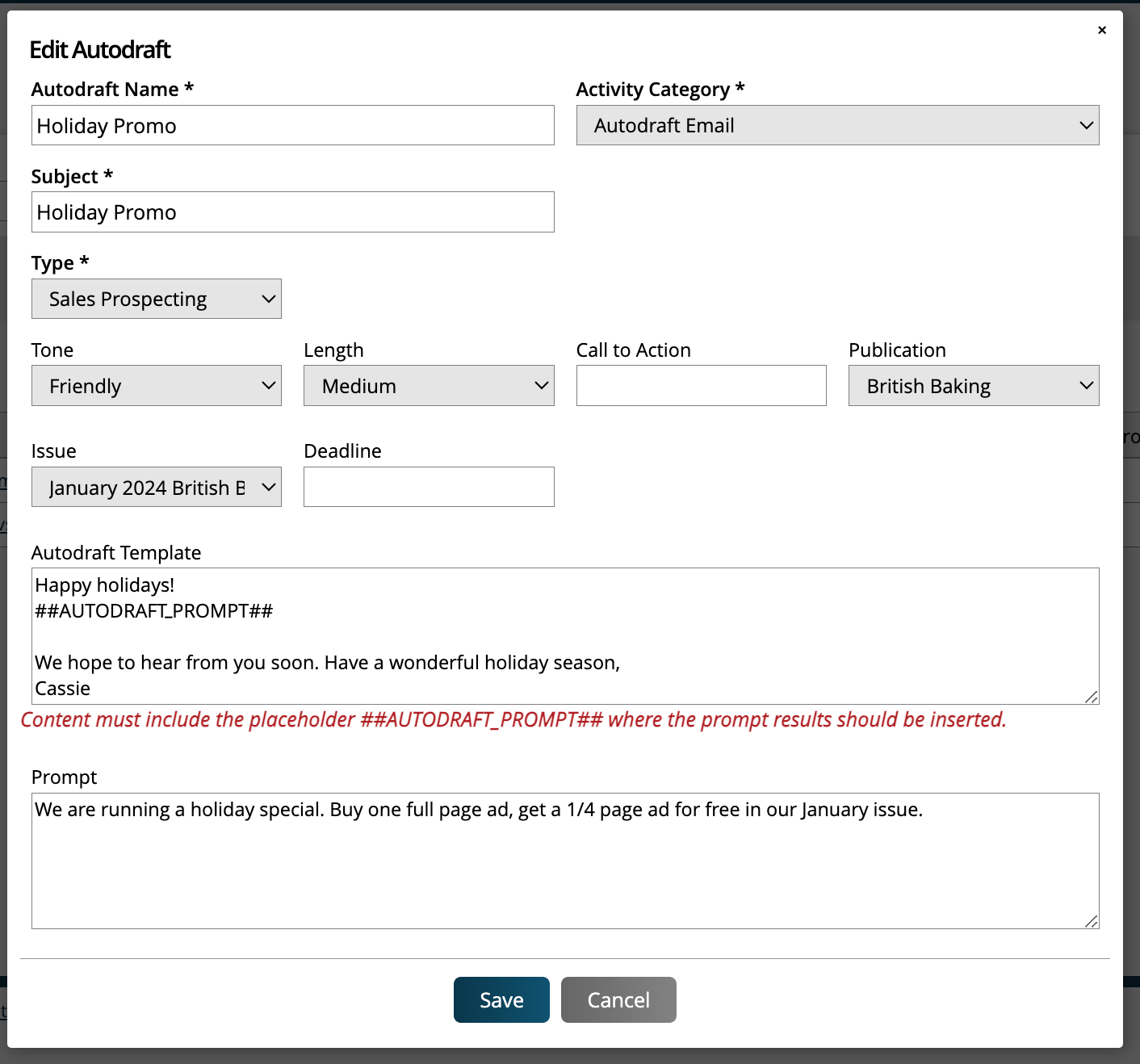Click the placeholder warning message text
The height and width of the screenshot is (1064, 1140).
coord(513,719)
